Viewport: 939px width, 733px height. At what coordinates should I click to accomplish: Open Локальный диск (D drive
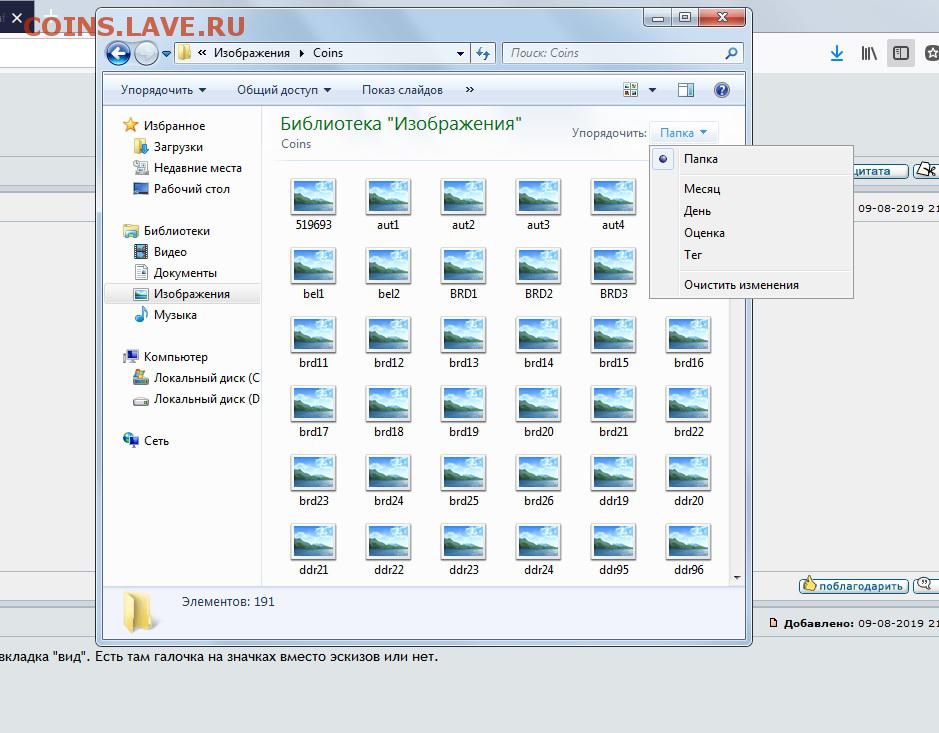click(196, 399)
